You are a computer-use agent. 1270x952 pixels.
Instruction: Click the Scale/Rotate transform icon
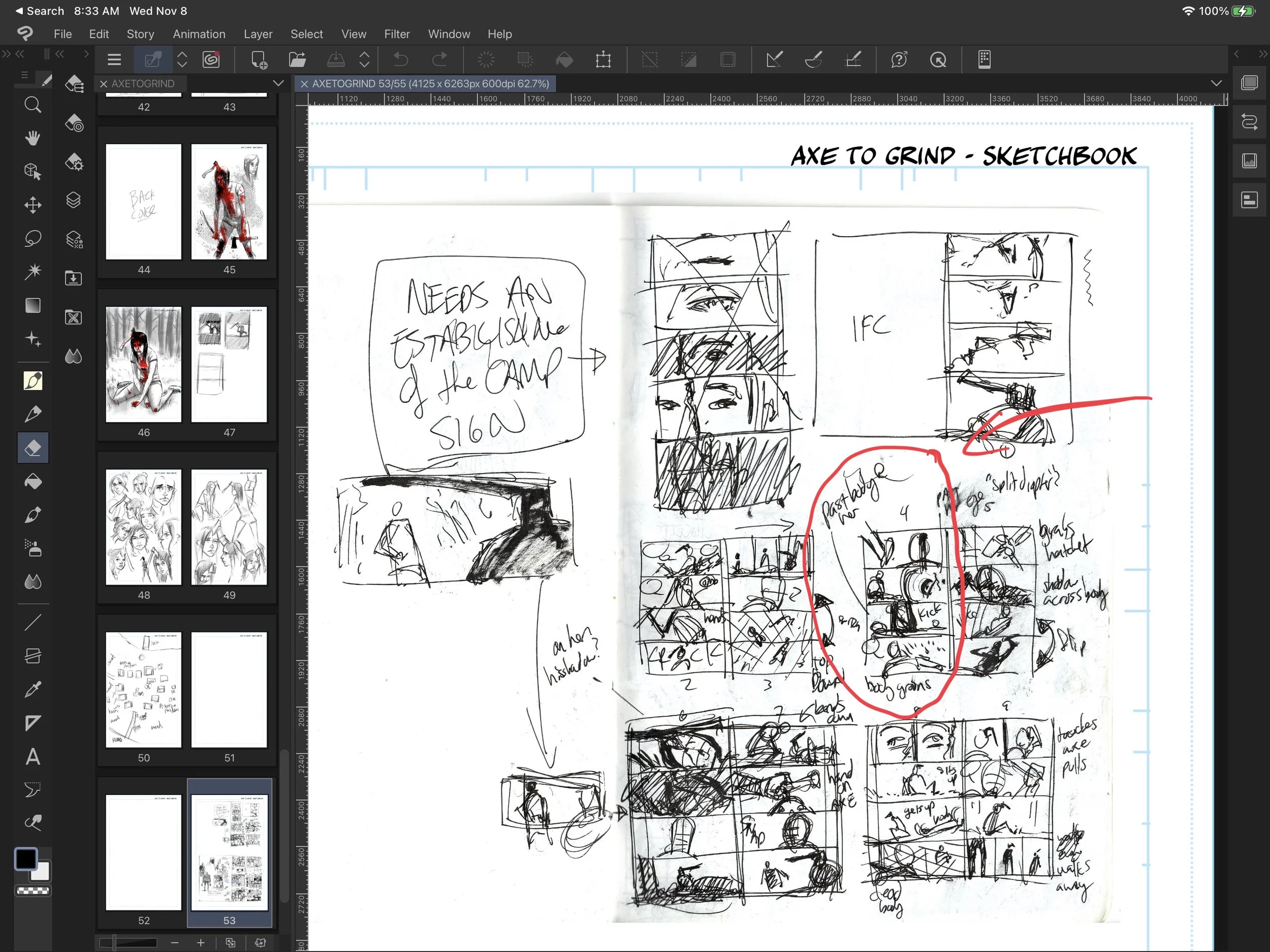pyautogui.click(x=604, y=60)
